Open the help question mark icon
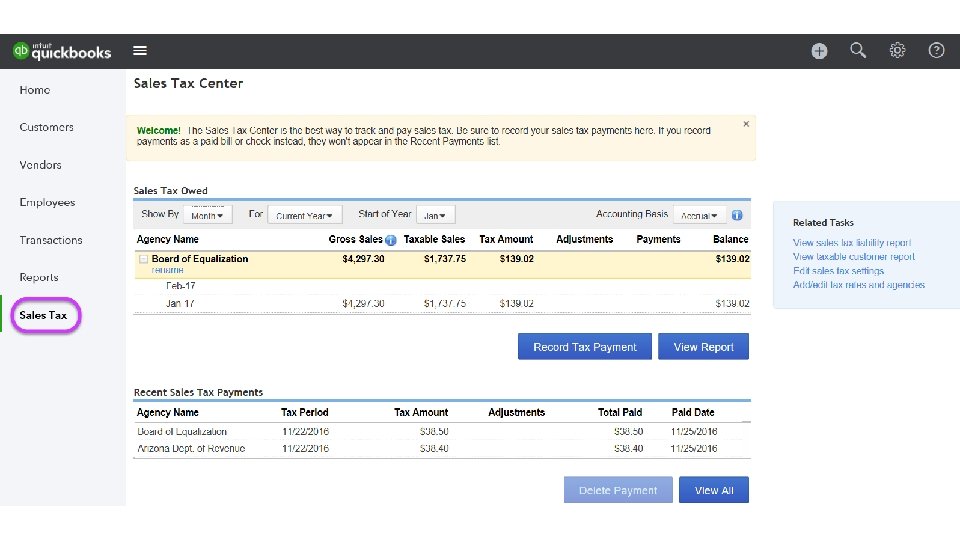960x540 pixels. (x=936, y=50)
